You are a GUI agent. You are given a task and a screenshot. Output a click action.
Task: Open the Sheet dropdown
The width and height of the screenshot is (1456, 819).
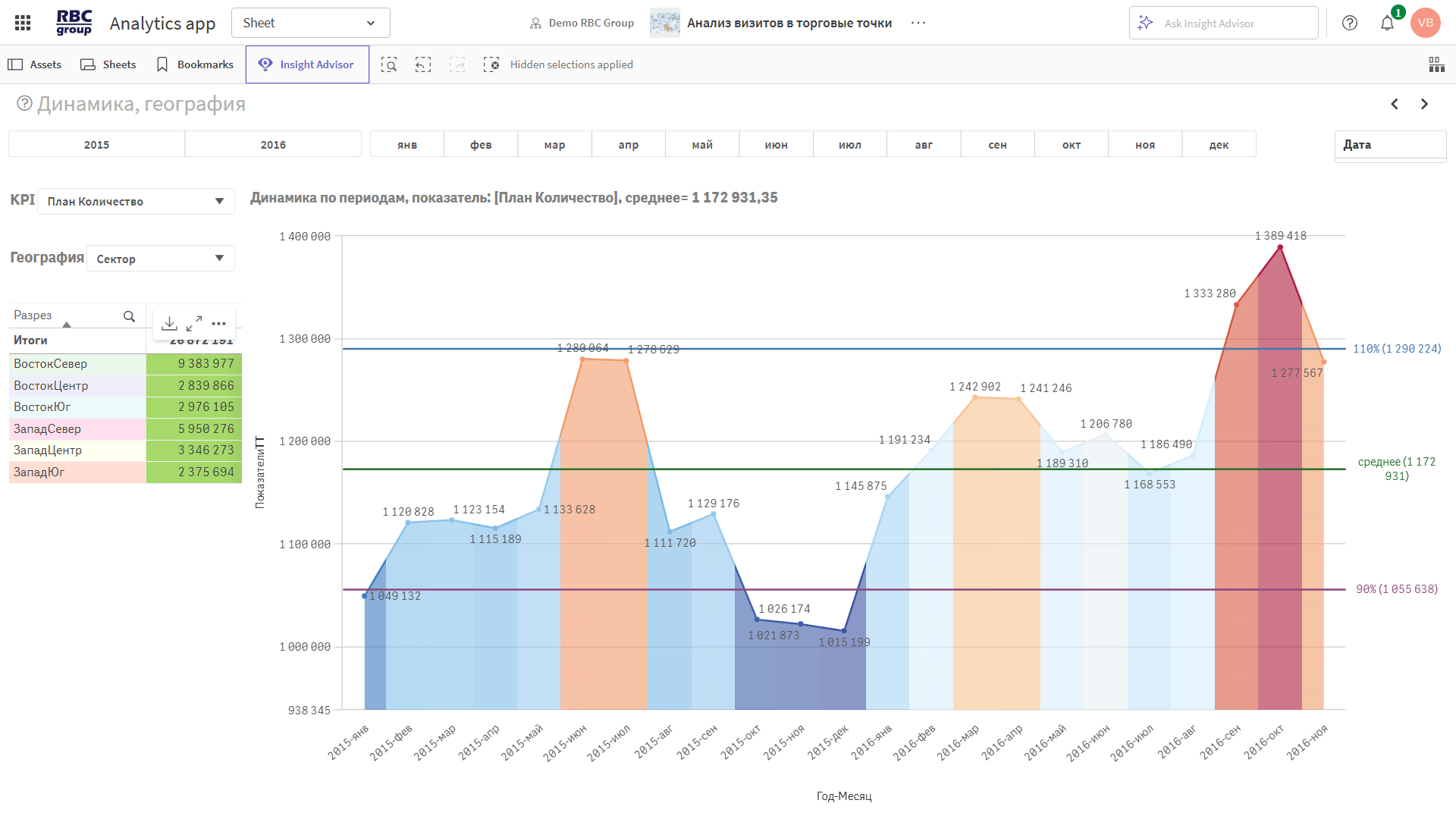(x=311, y=23)
